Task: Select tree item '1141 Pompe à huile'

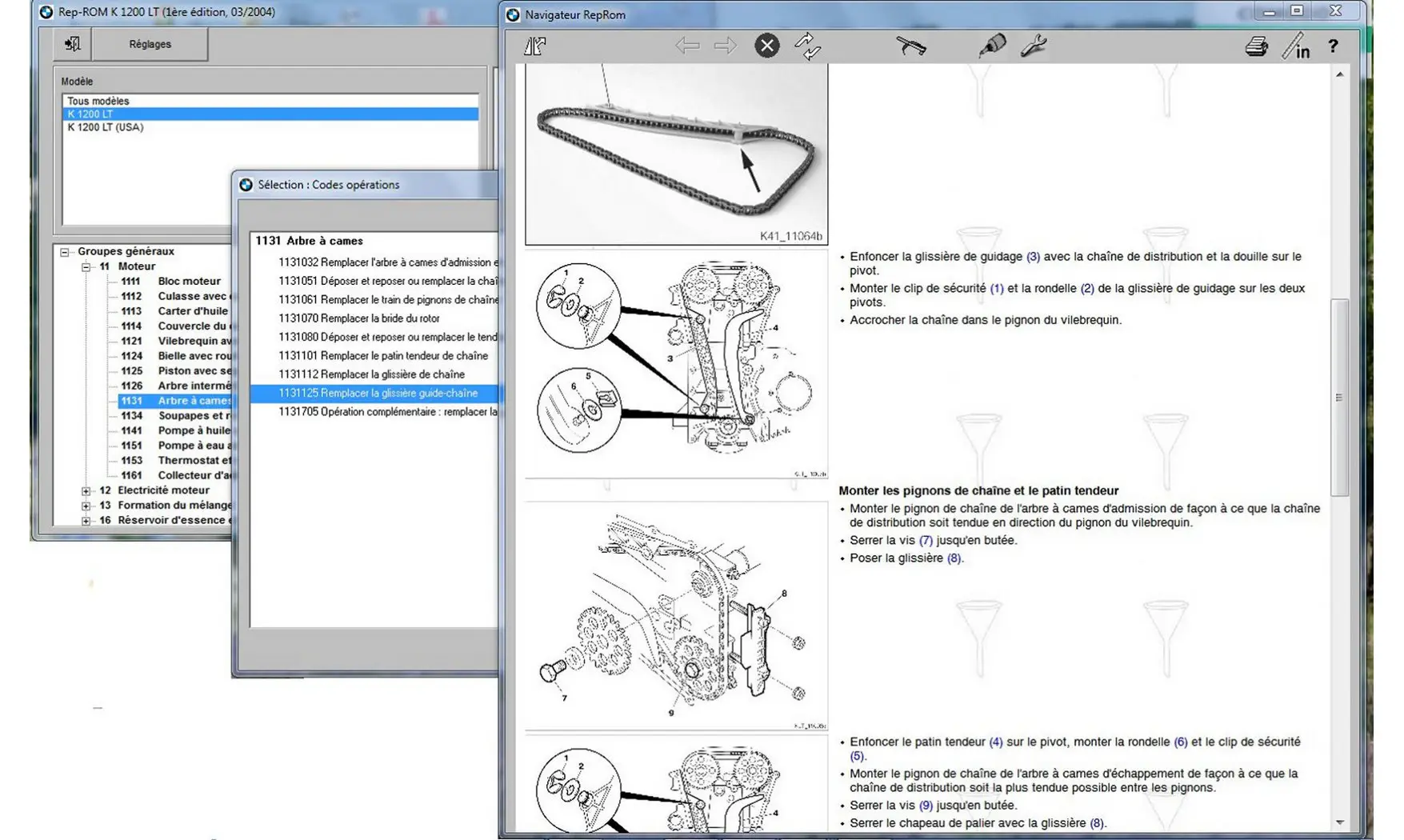Action: [174, 430]
